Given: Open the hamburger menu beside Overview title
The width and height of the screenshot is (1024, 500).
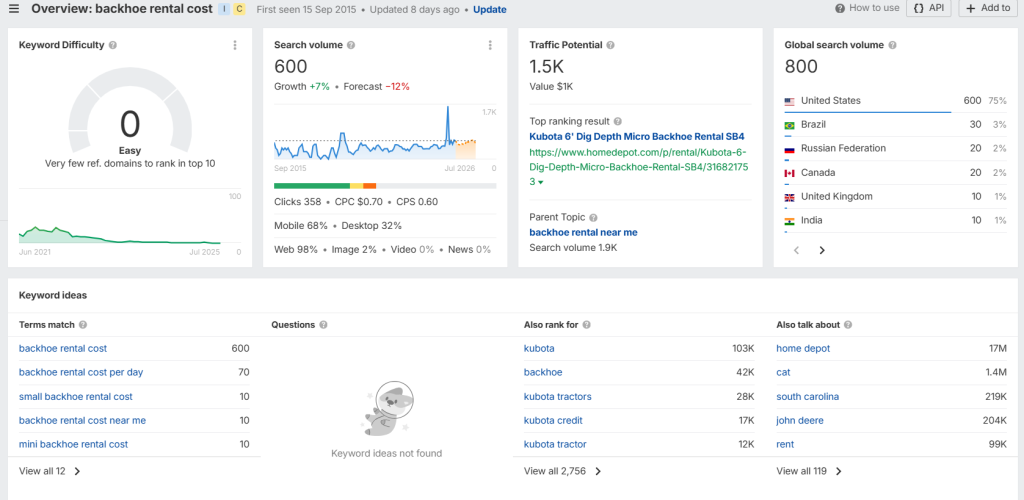Looking at the screenshot, I should pyautogui.click(x=14, y=8).
